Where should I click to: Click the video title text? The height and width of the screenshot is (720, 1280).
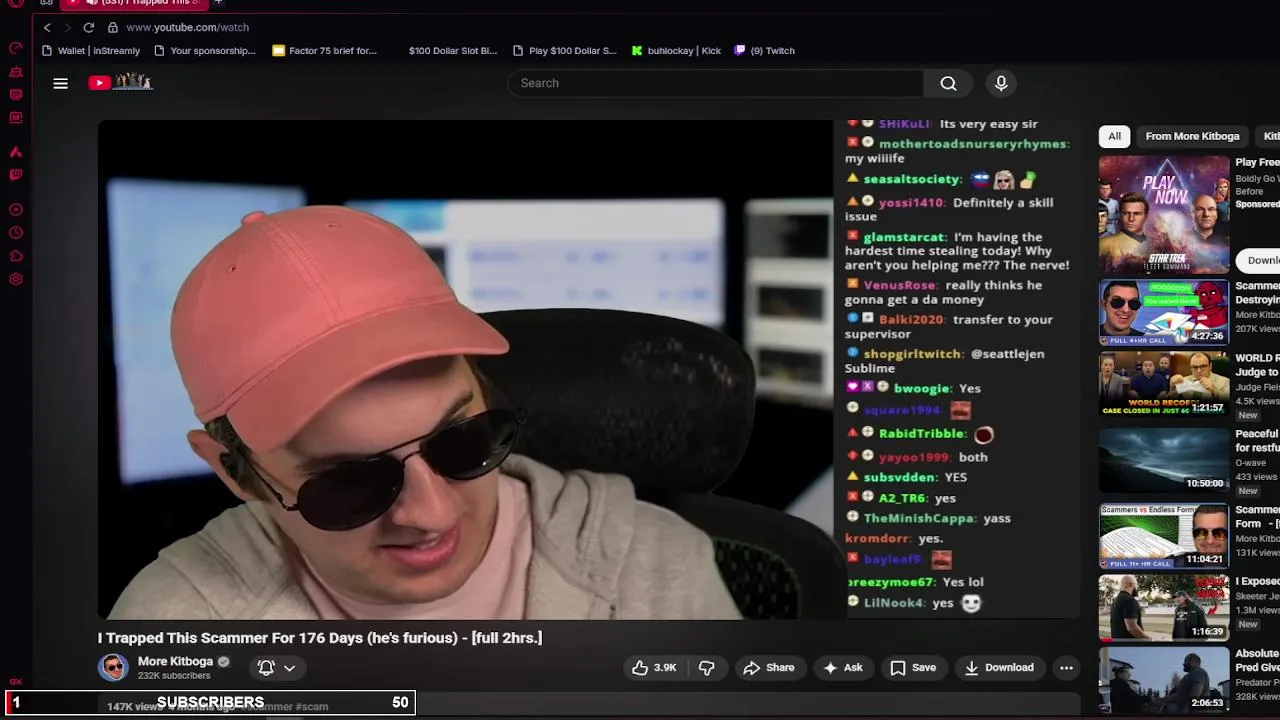tap(320, 638)
